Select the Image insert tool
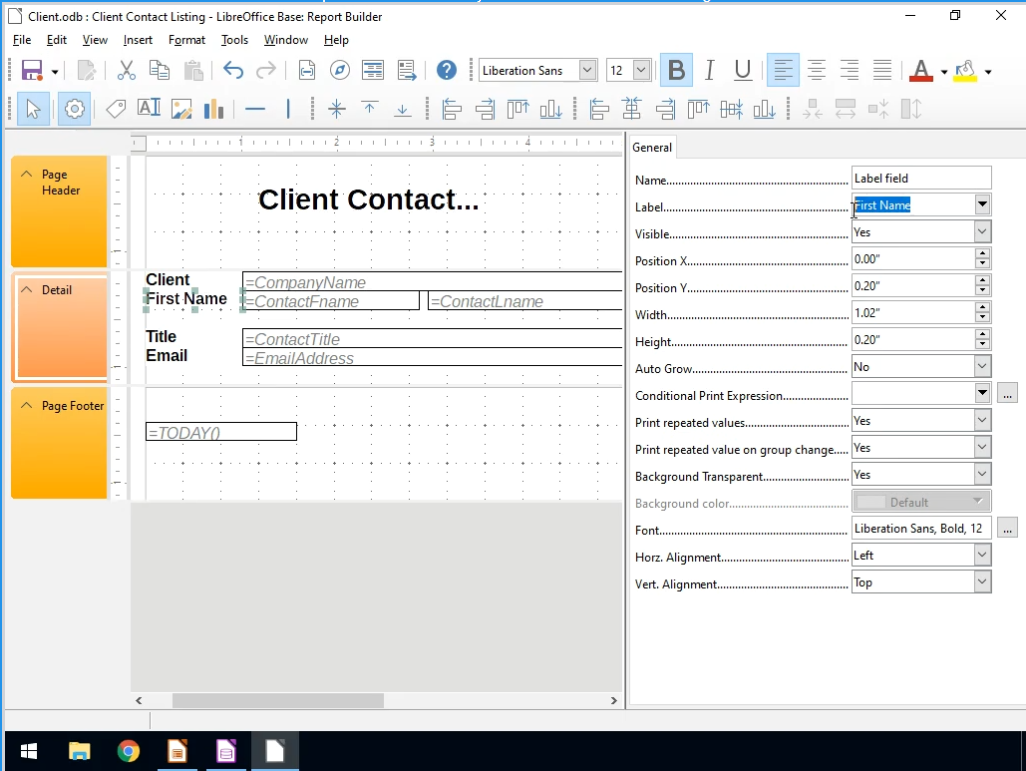 coord(181,109)
